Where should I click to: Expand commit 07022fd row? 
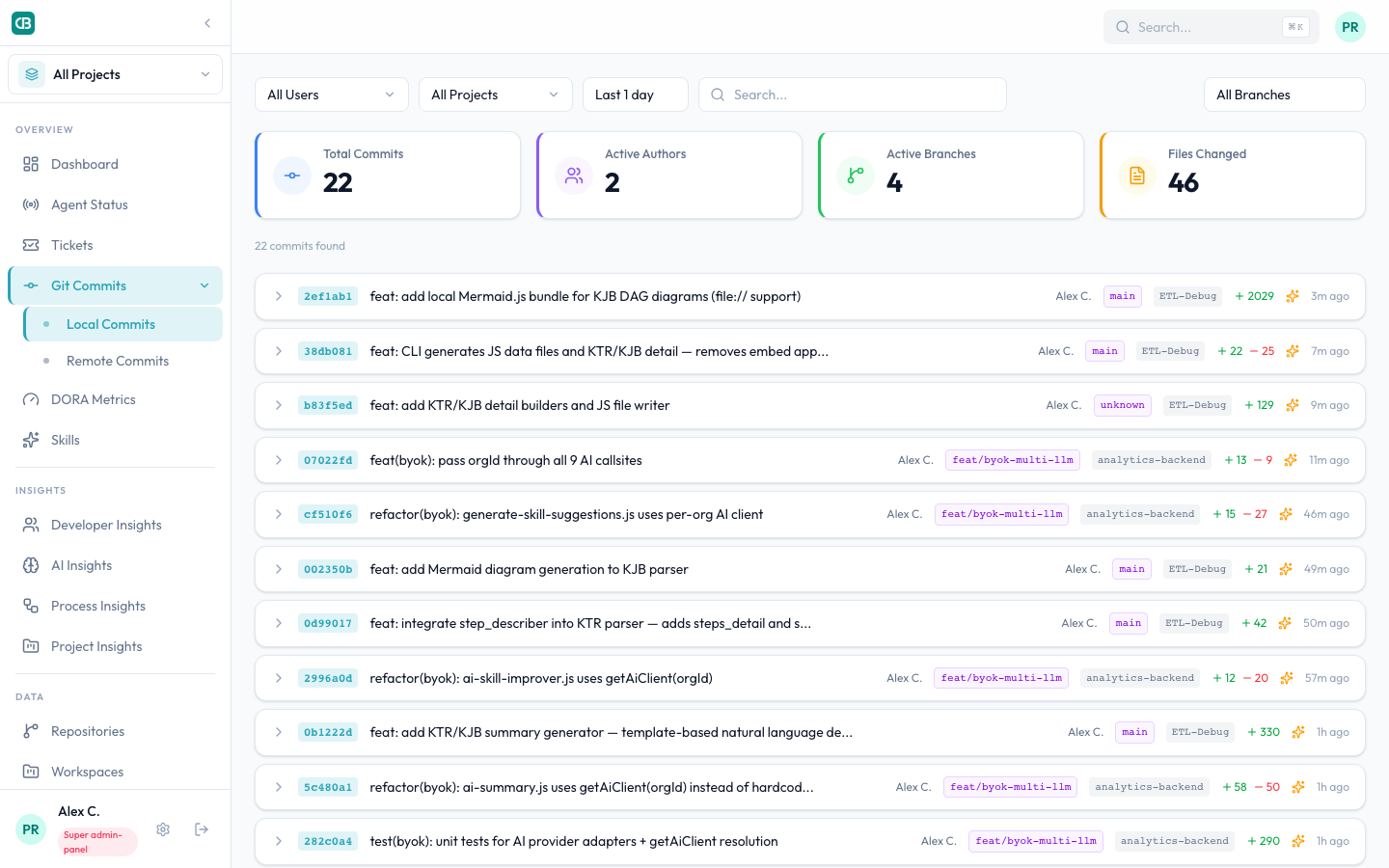[279, 460]
